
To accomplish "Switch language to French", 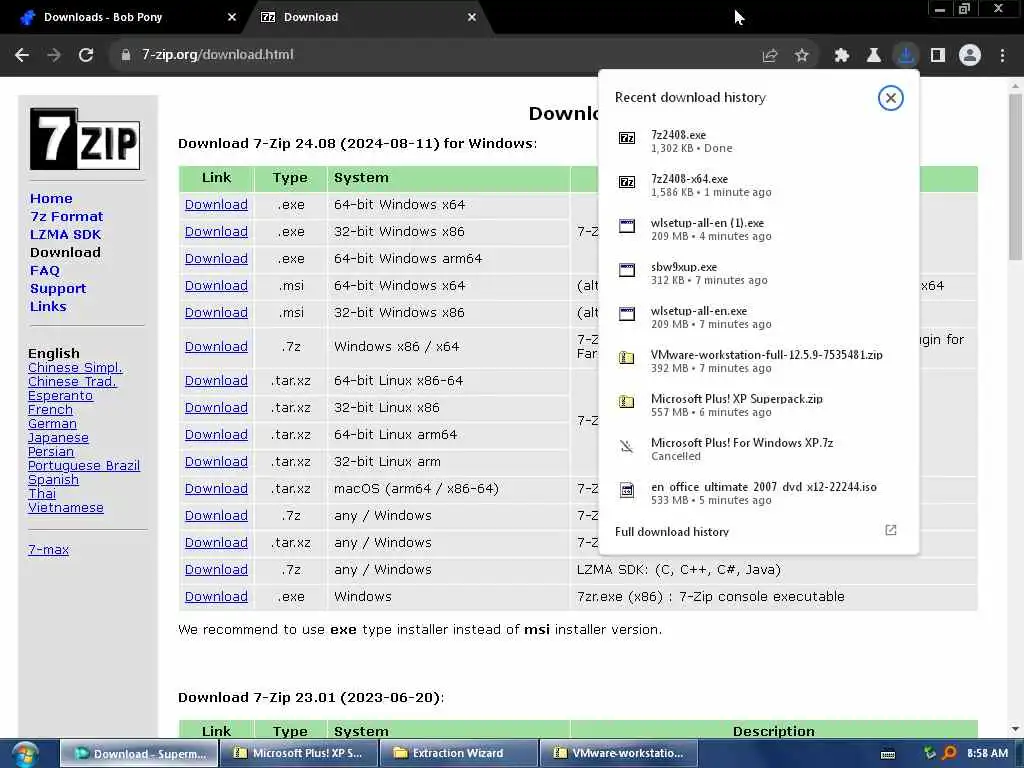I will point(50,409).
